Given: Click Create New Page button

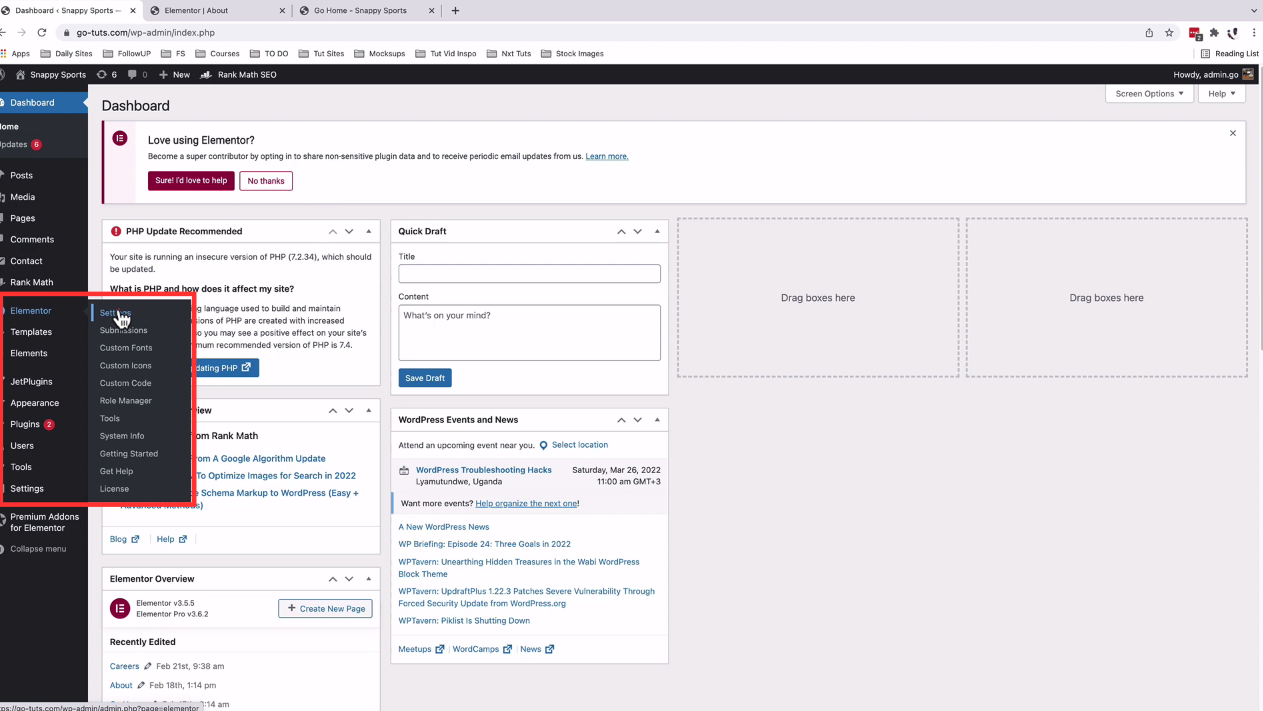Looking at the screenshot, I should point(325,608).
